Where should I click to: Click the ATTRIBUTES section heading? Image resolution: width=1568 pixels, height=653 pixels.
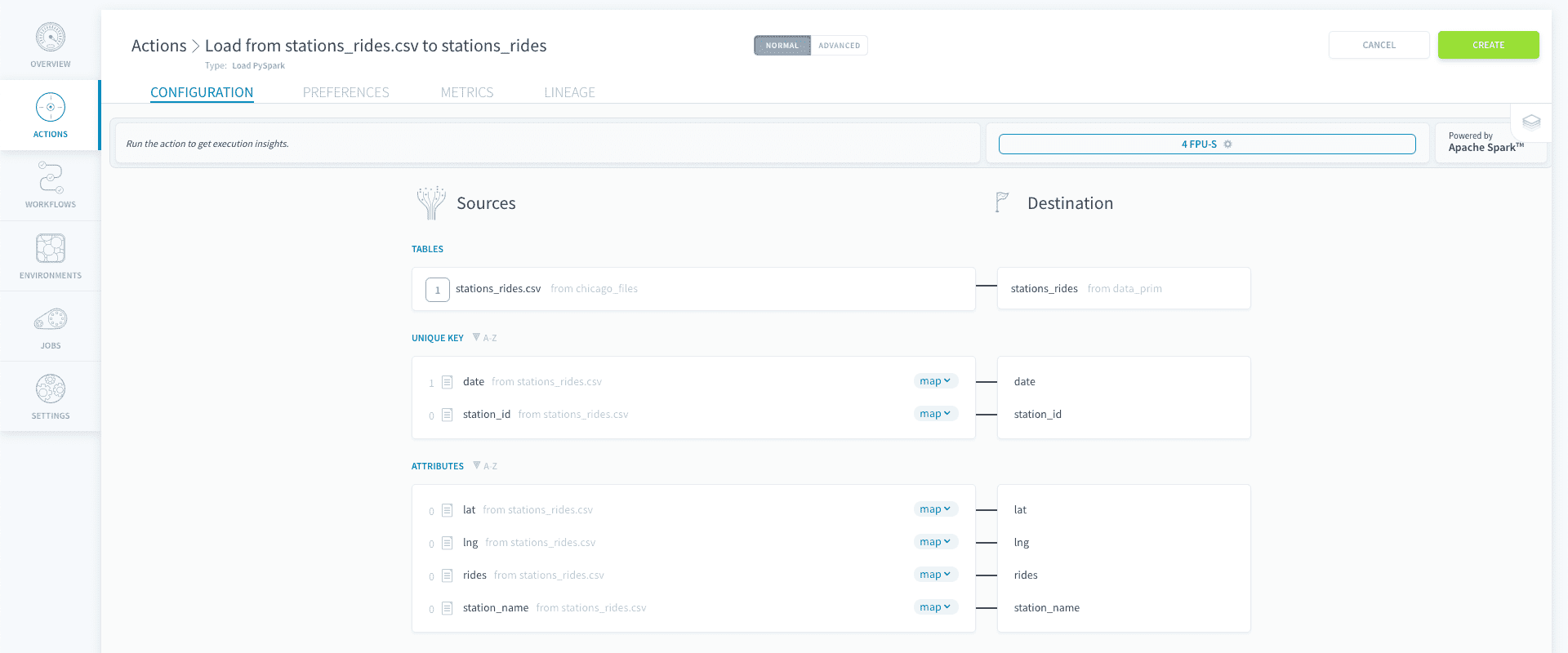[438, 466]
